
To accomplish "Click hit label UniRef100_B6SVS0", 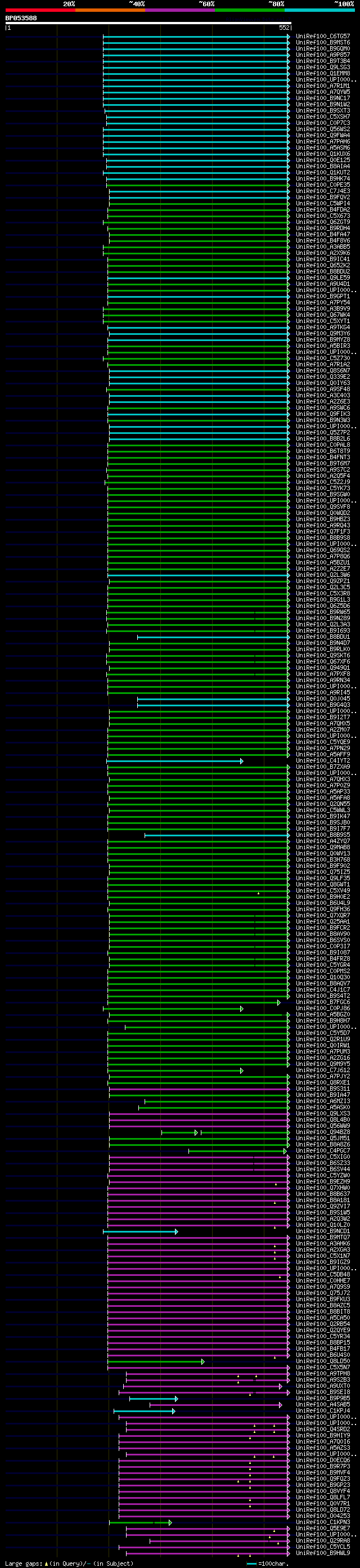I will pos(323,940).
